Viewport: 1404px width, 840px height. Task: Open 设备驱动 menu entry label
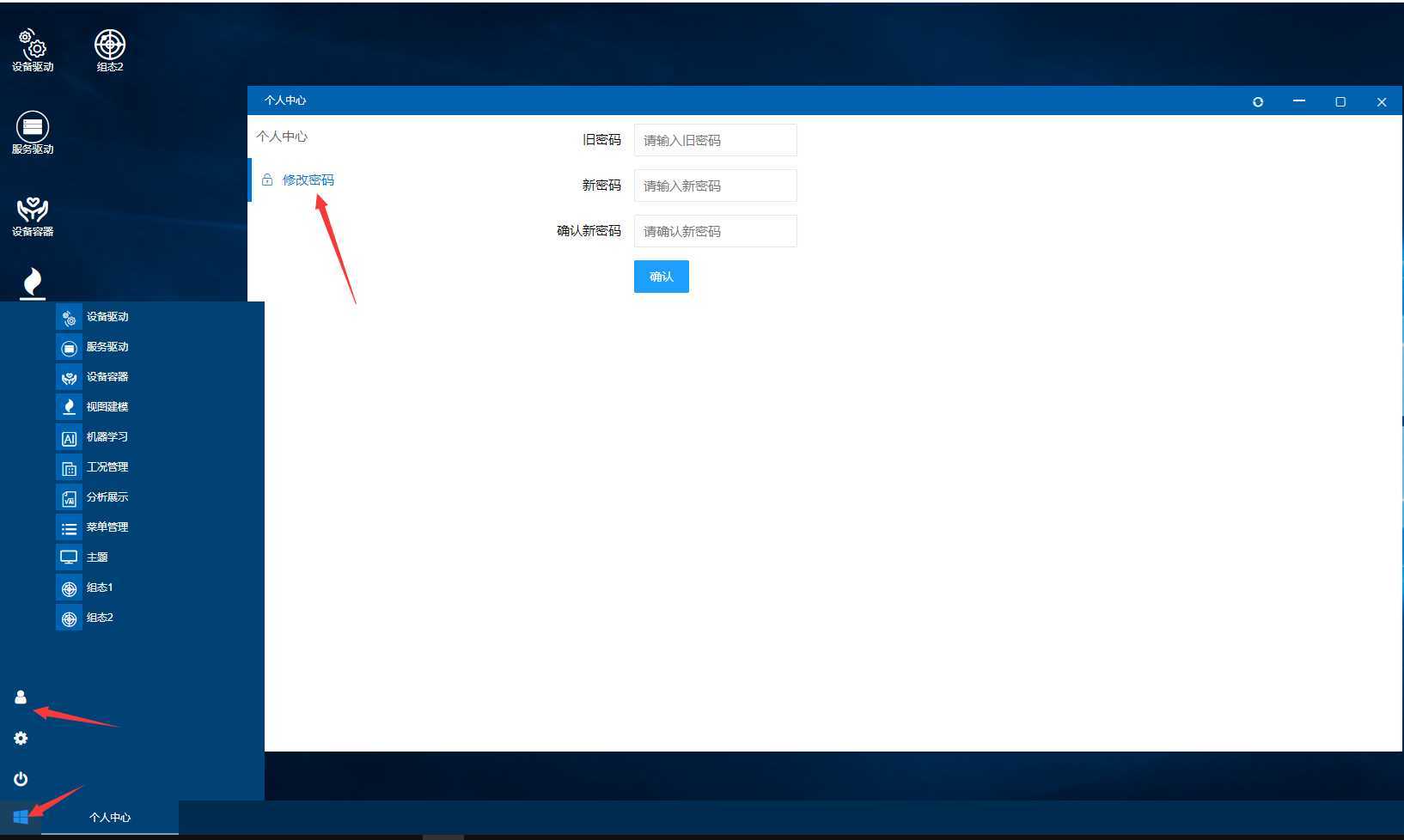click(107, 317)
